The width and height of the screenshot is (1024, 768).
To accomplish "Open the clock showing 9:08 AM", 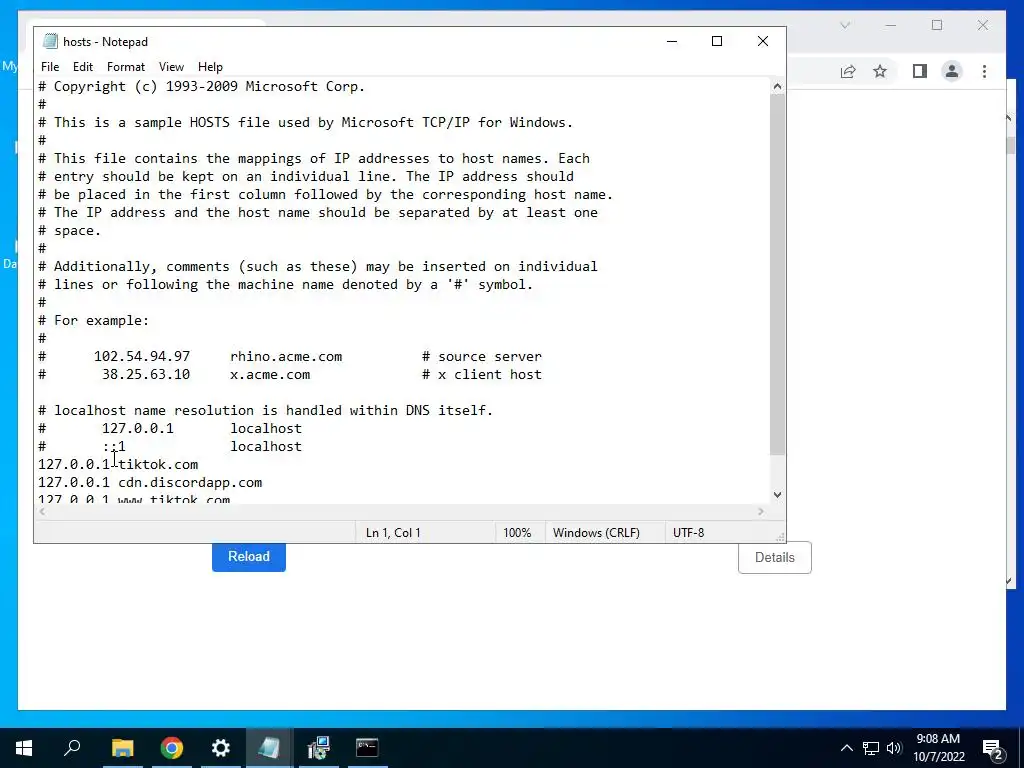I will click(938, 748).
